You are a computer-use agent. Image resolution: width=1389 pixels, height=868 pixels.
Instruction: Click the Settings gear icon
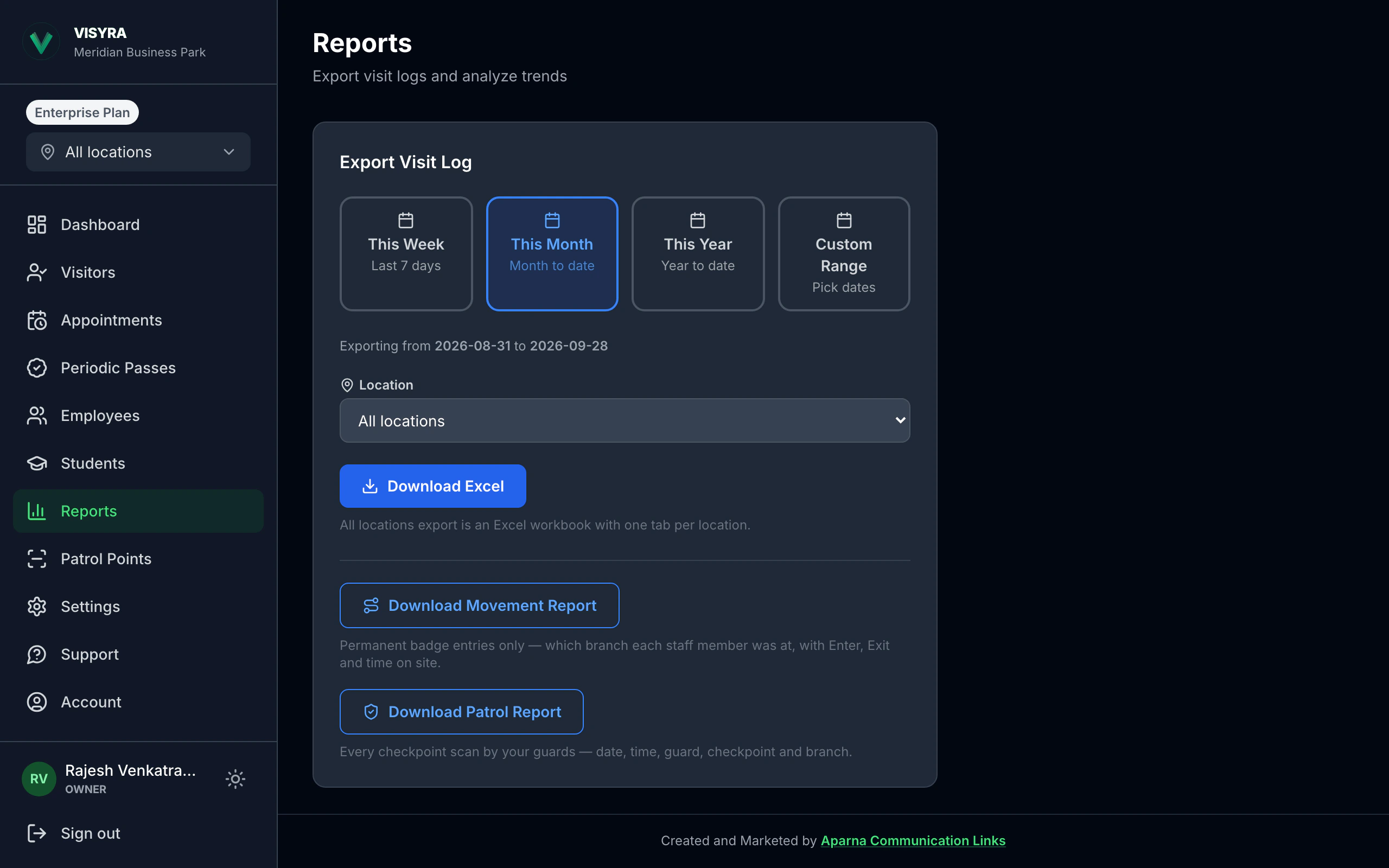click(x=37, y=606)
